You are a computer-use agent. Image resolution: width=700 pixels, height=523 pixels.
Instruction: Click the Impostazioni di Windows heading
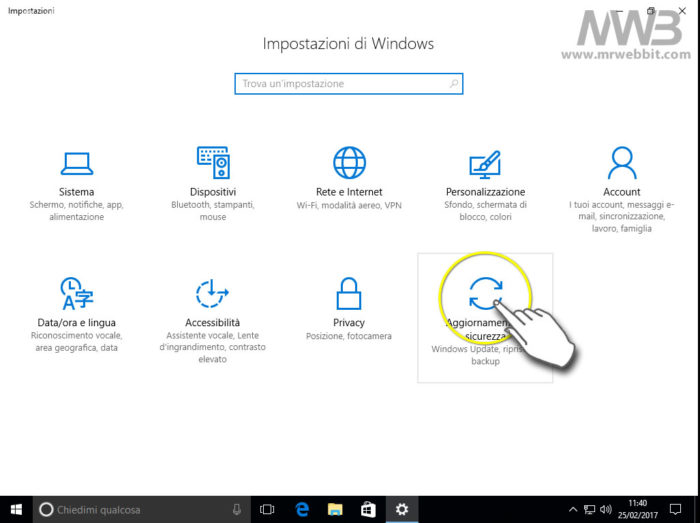pos(348,44)
